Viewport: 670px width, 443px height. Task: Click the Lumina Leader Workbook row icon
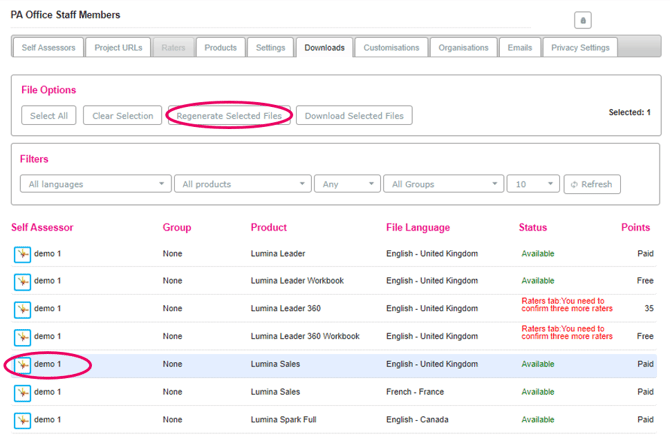(22, 282)
